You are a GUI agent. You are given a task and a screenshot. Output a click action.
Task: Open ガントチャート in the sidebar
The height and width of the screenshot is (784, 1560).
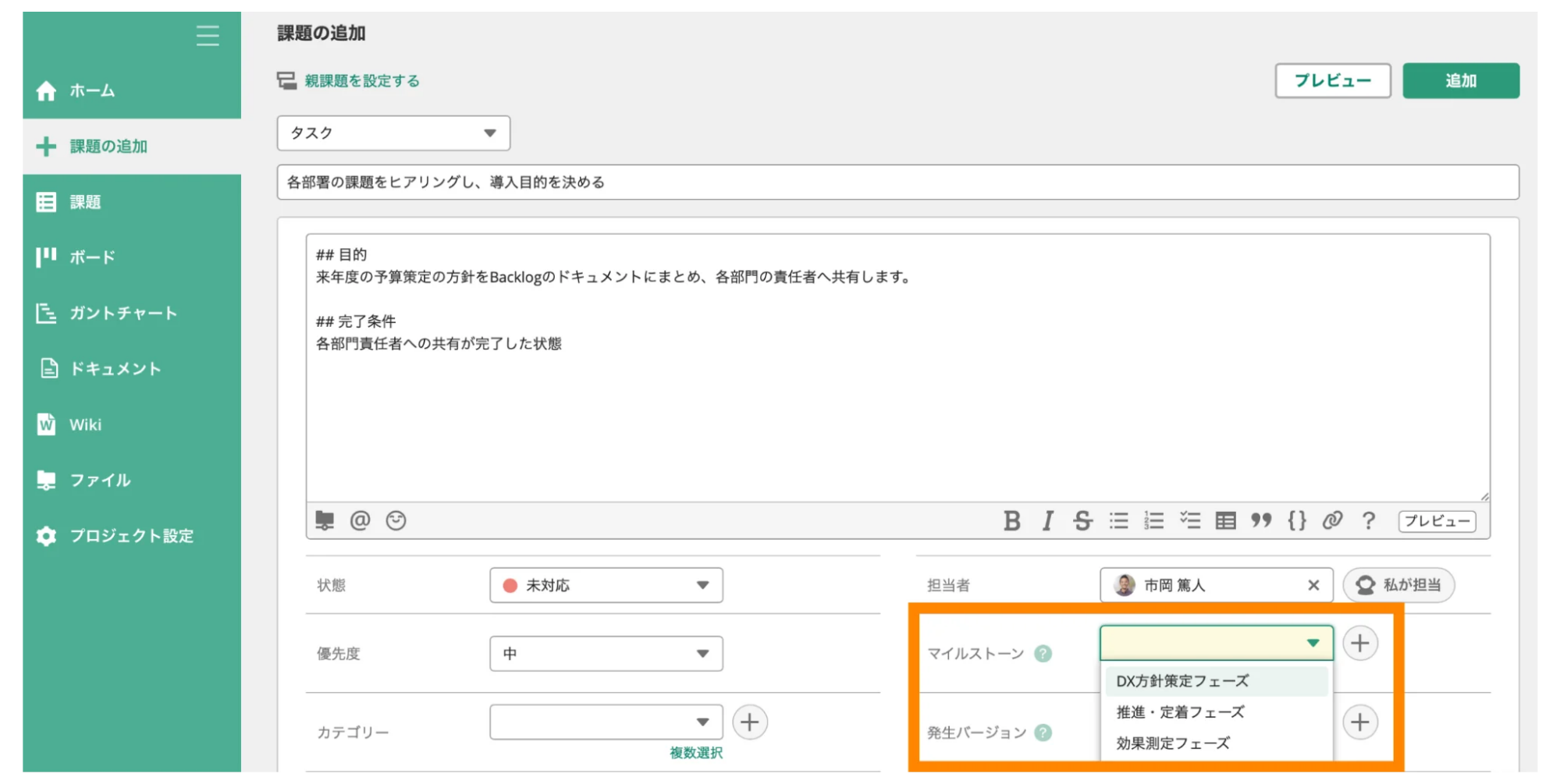(x=132, y=313)
